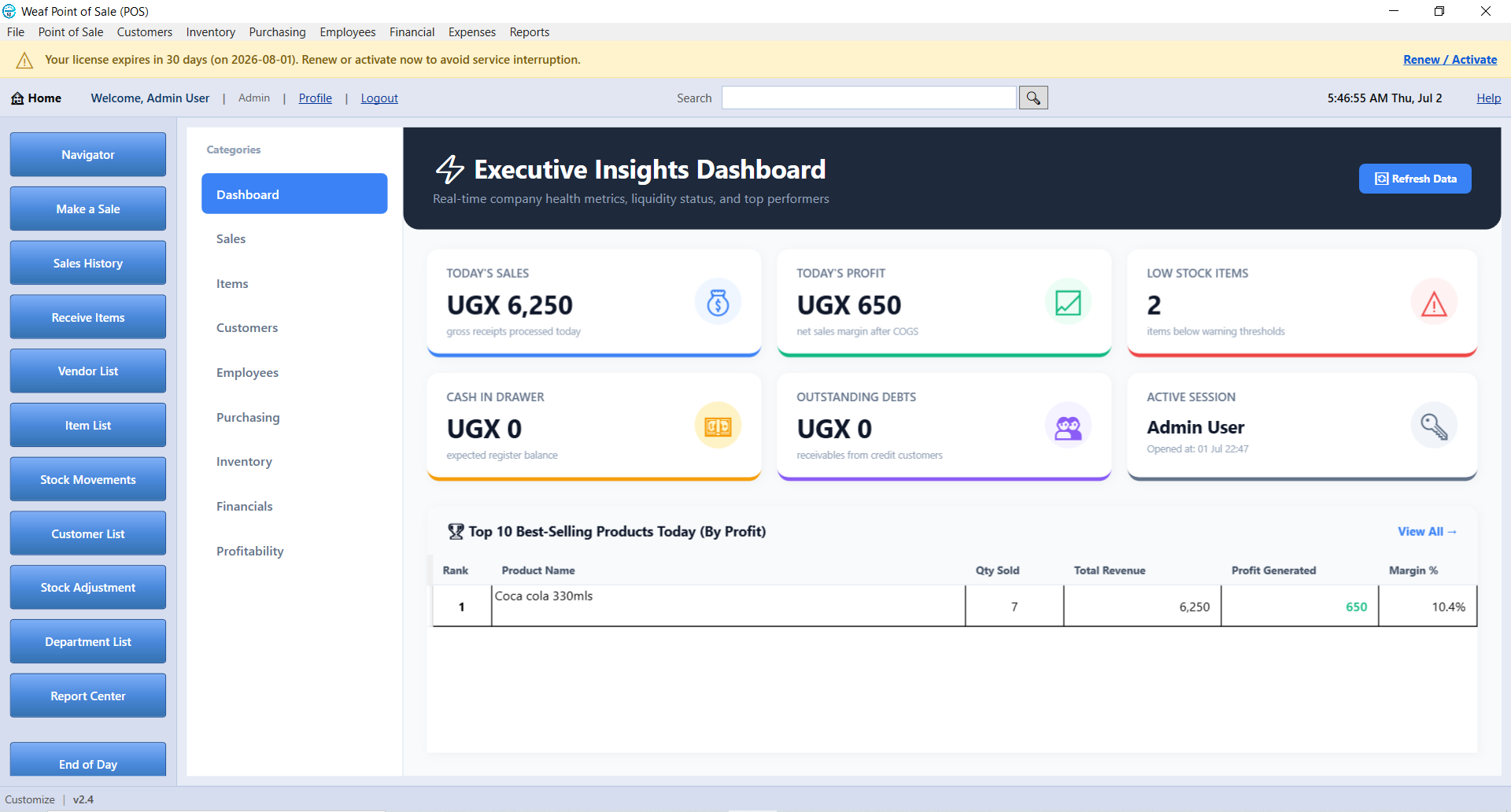Open the Department List
The width and height of the screenshot is (1511, 812).
pyautogui.click(x=88, y=641)
